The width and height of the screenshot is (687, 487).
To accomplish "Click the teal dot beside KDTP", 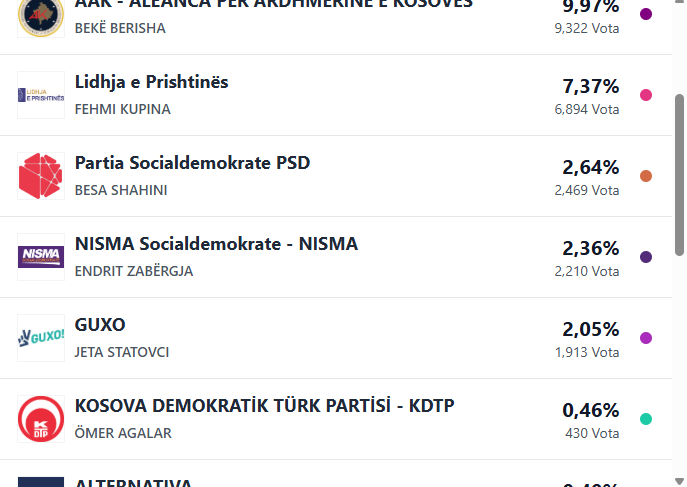I will (646, 419).
